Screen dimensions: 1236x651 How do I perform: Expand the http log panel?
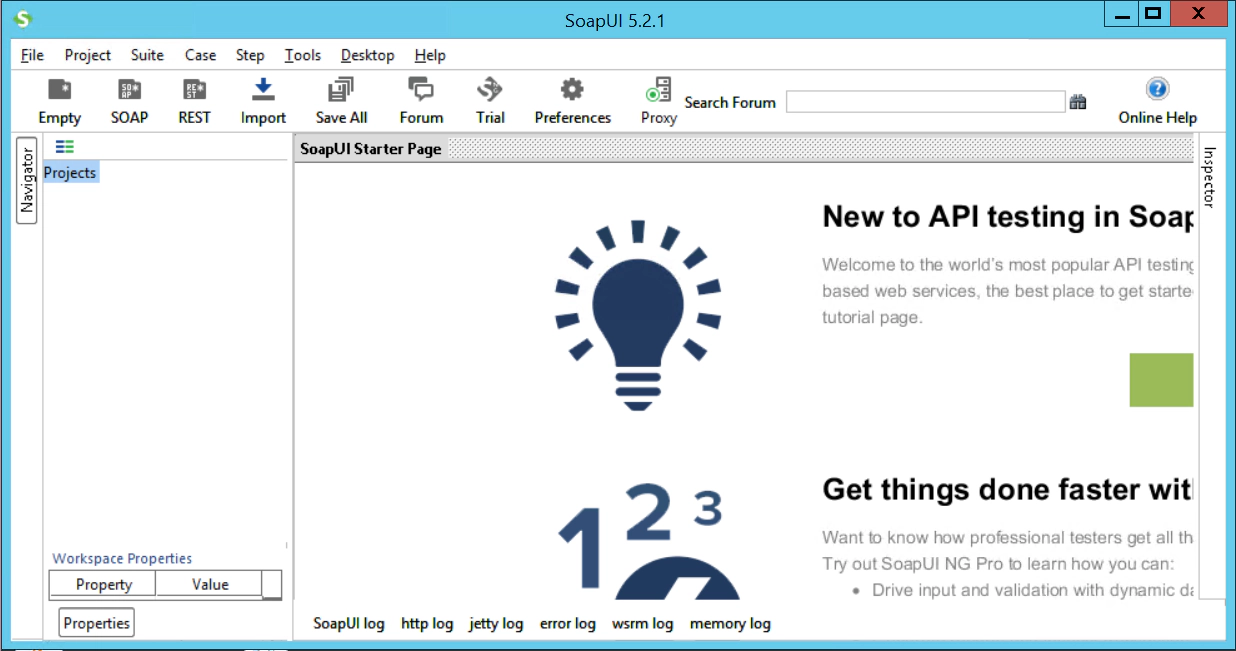(x=427, y=623)
